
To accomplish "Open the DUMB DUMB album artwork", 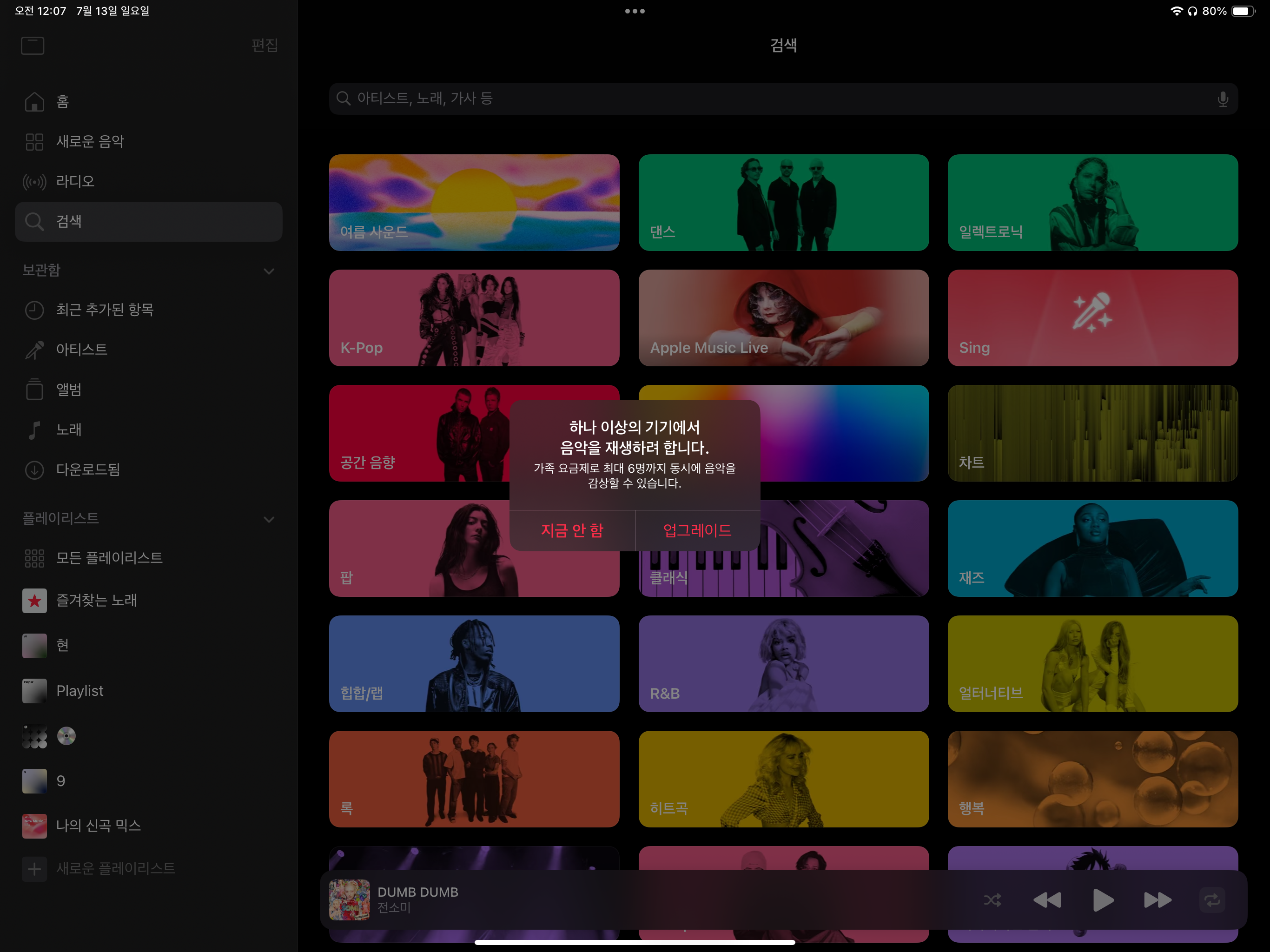I will (x=349, y=900).
